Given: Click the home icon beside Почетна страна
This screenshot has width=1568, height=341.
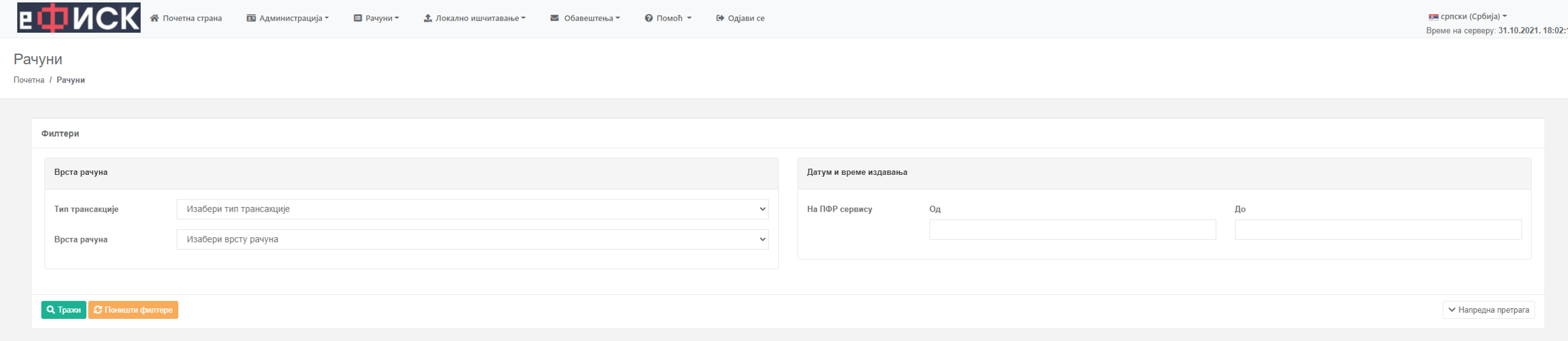Looking at the screenshot, I should (x=155, y=18).
